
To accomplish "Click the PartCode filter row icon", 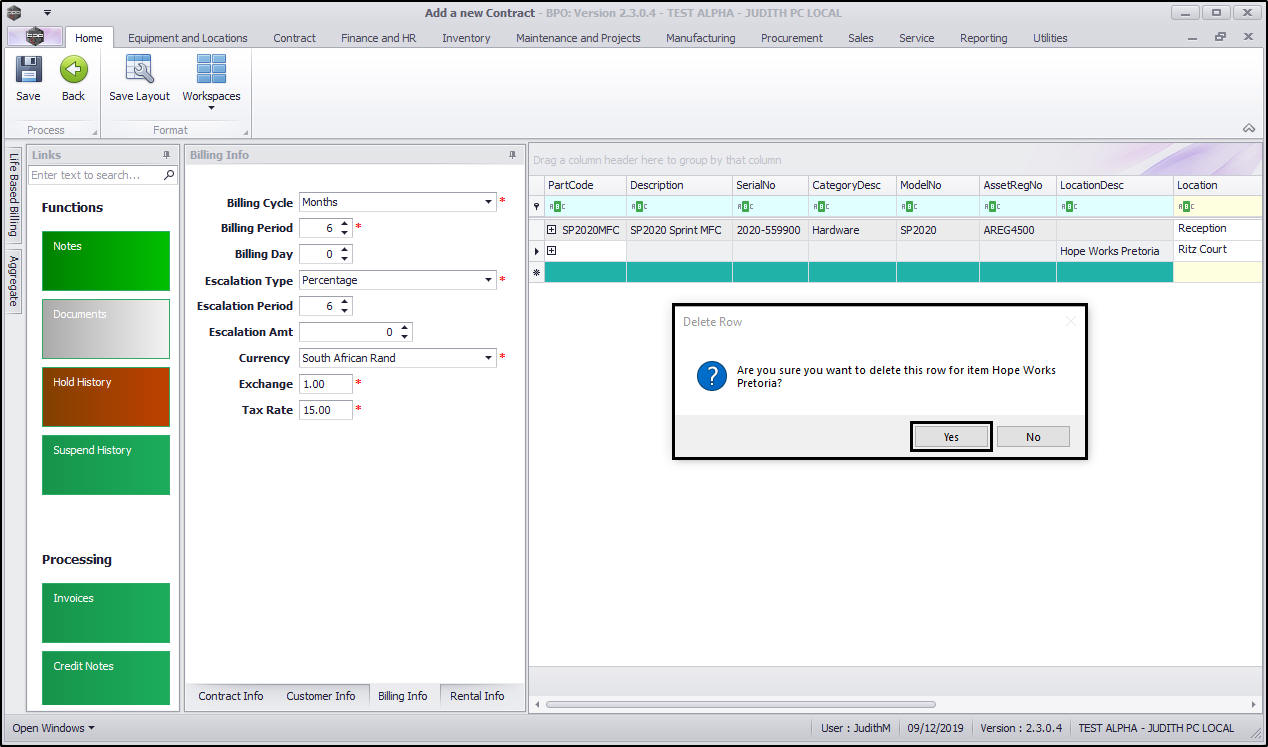I will point(558,207).
